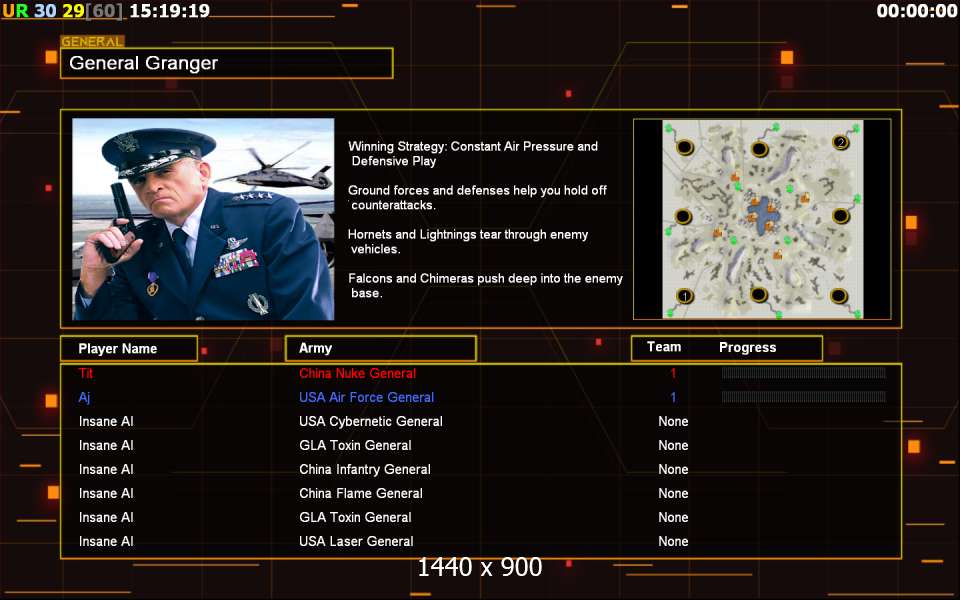Click the 15:19:19 clock readout
960x600 pixels.
pos(169,10)
